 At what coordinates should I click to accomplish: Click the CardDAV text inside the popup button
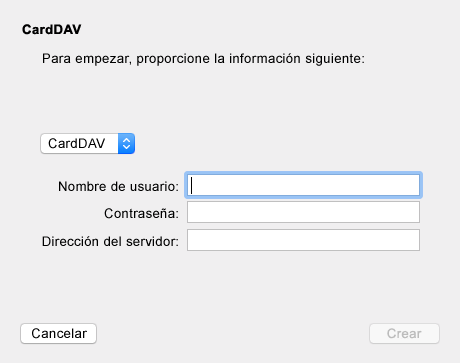[77, 144]
